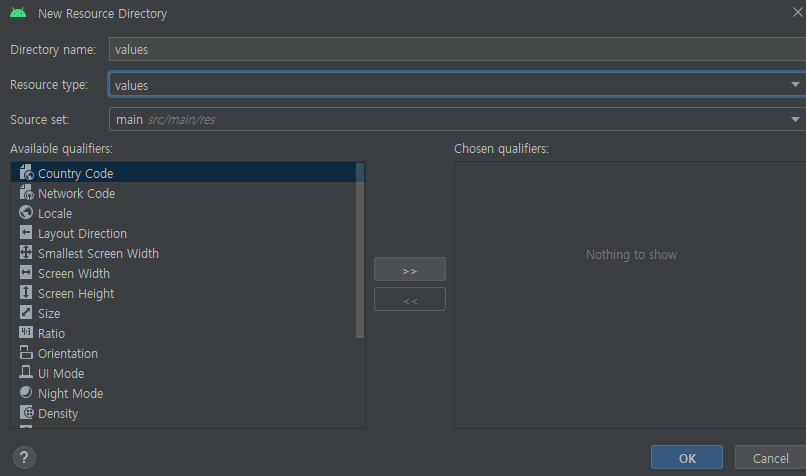Cancel the New Resource Directory dialog
The width and height of the screenshot is (806, 476).
[x=771, y=457]
